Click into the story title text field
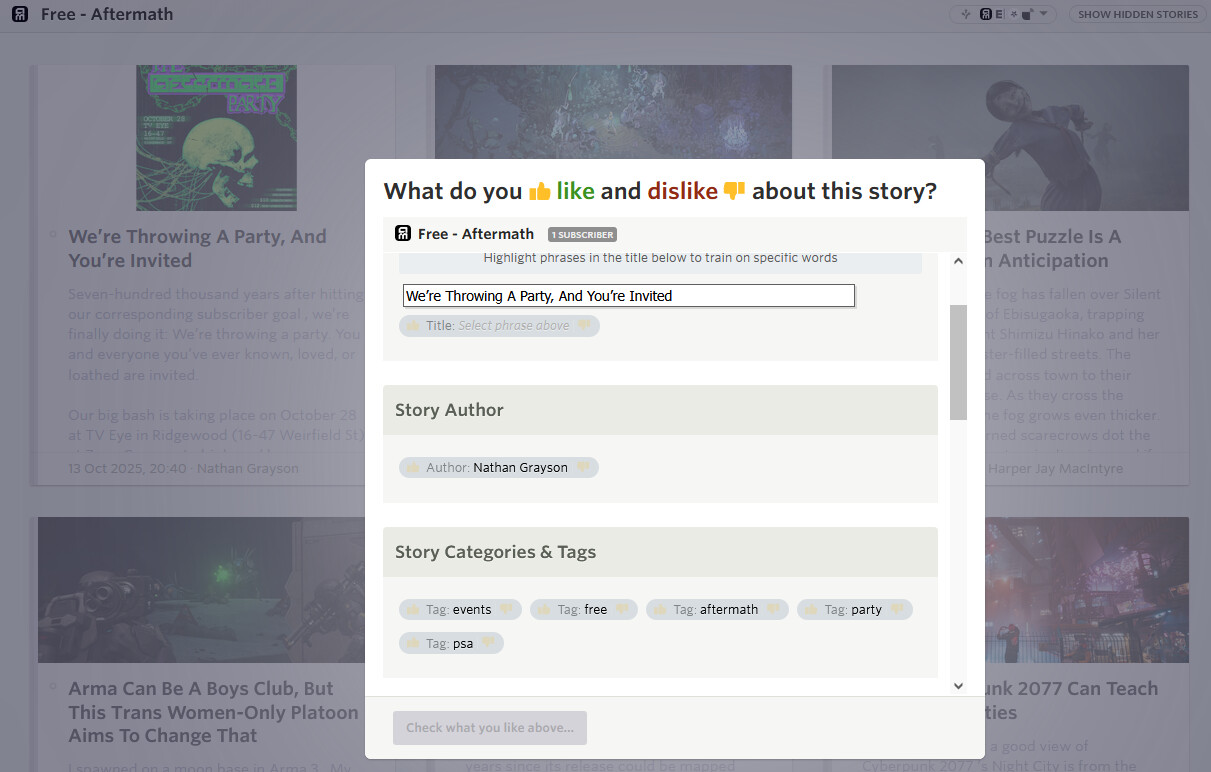The image size is (1211, 772). point(628,296)
